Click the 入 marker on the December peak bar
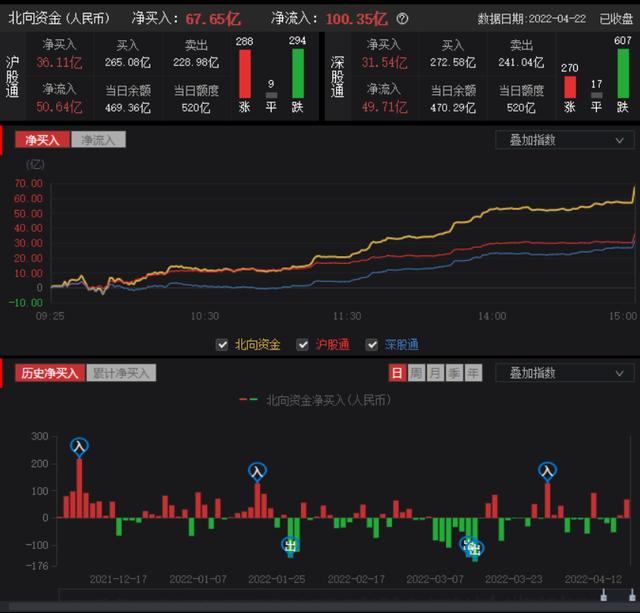 click(80, 446)
